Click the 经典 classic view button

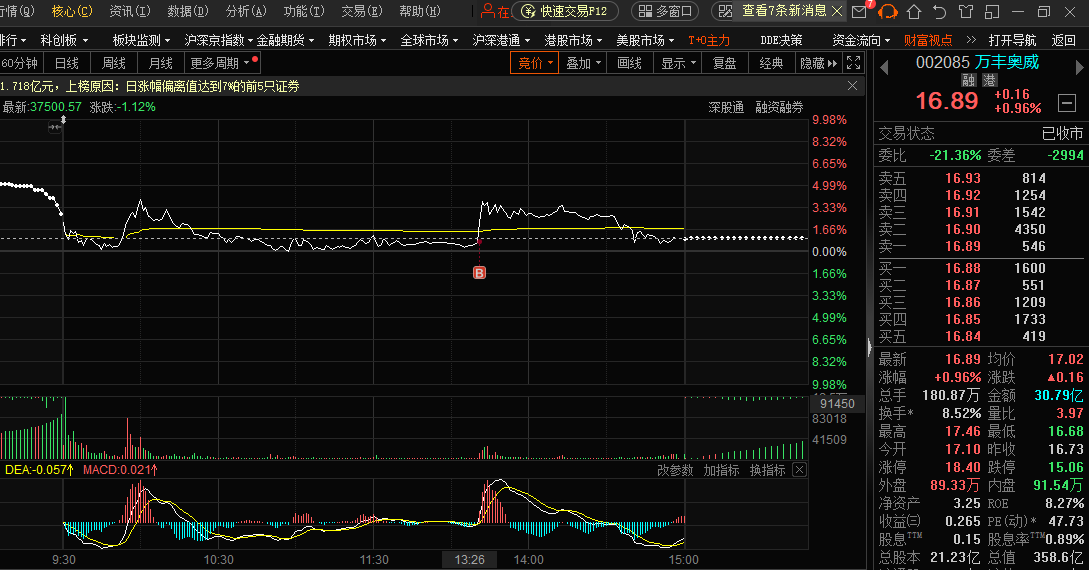tap(772, 63)
